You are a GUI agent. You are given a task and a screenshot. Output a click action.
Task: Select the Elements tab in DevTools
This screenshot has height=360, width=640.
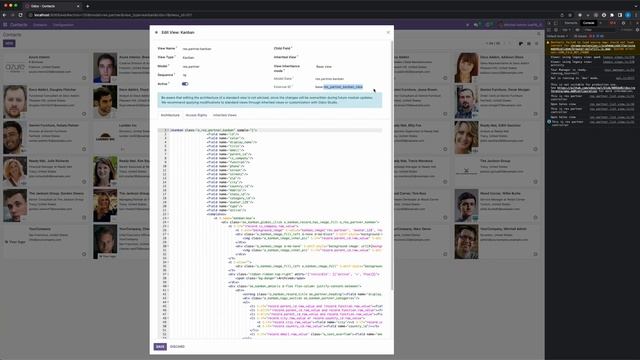pyautogui.click(x=571, y=23)
